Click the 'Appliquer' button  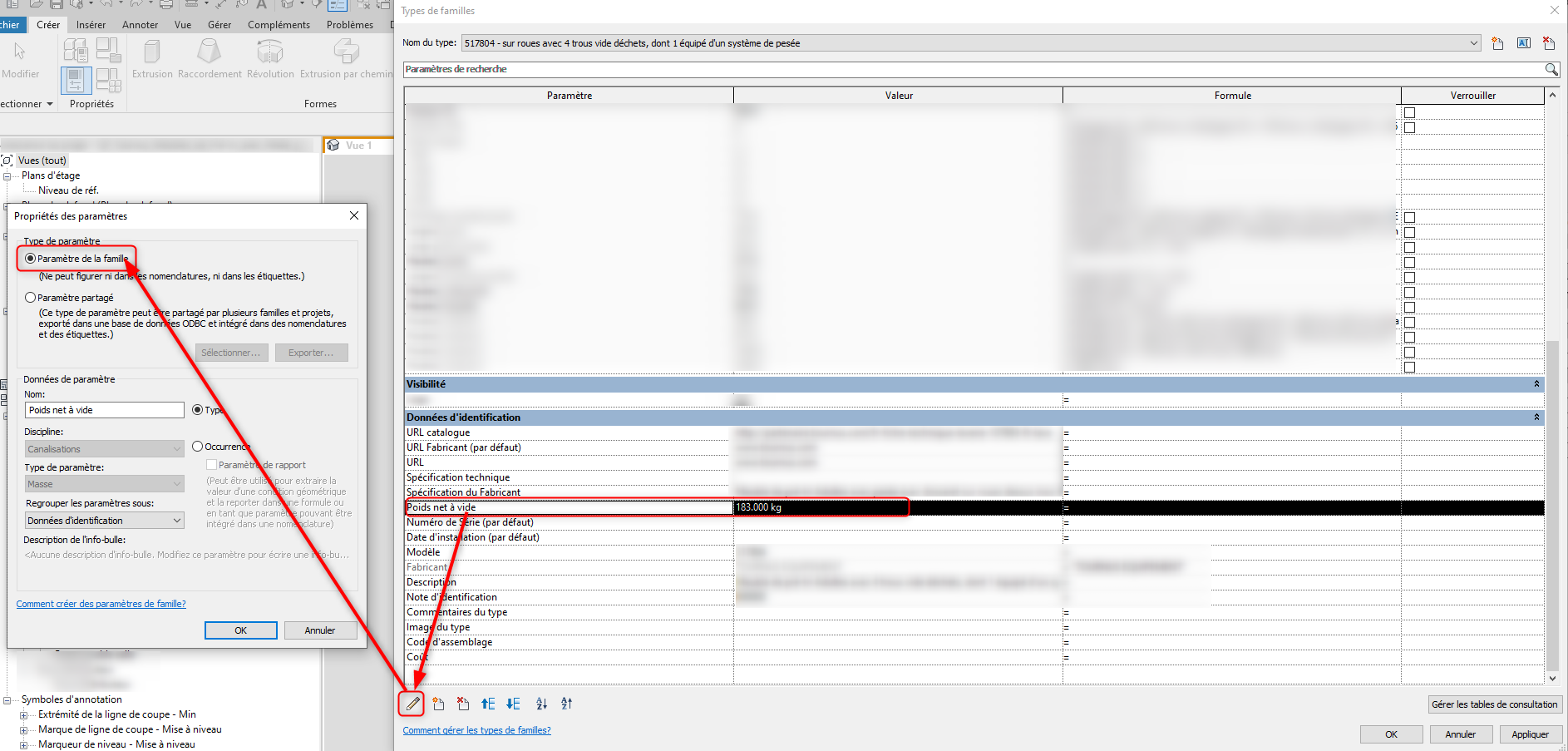(x=1530, y=734)
